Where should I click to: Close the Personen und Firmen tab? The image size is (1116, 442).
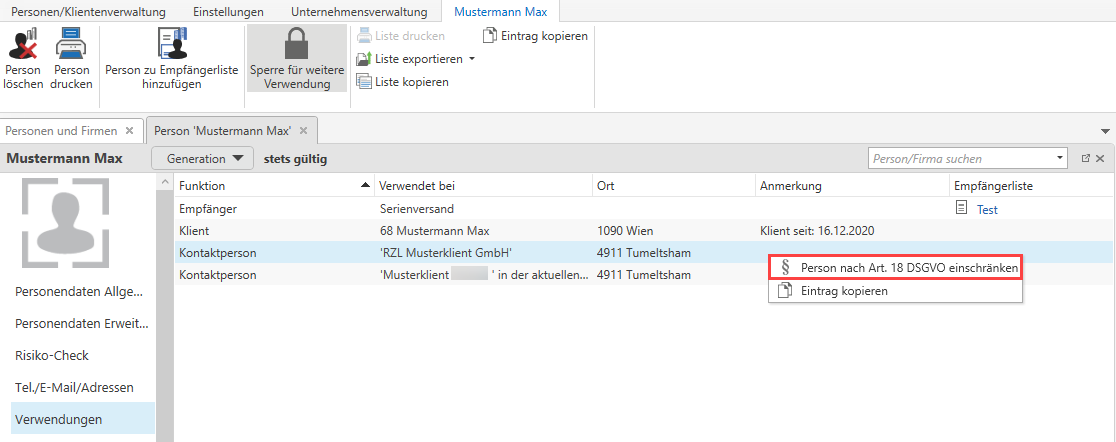click(129, 131)
